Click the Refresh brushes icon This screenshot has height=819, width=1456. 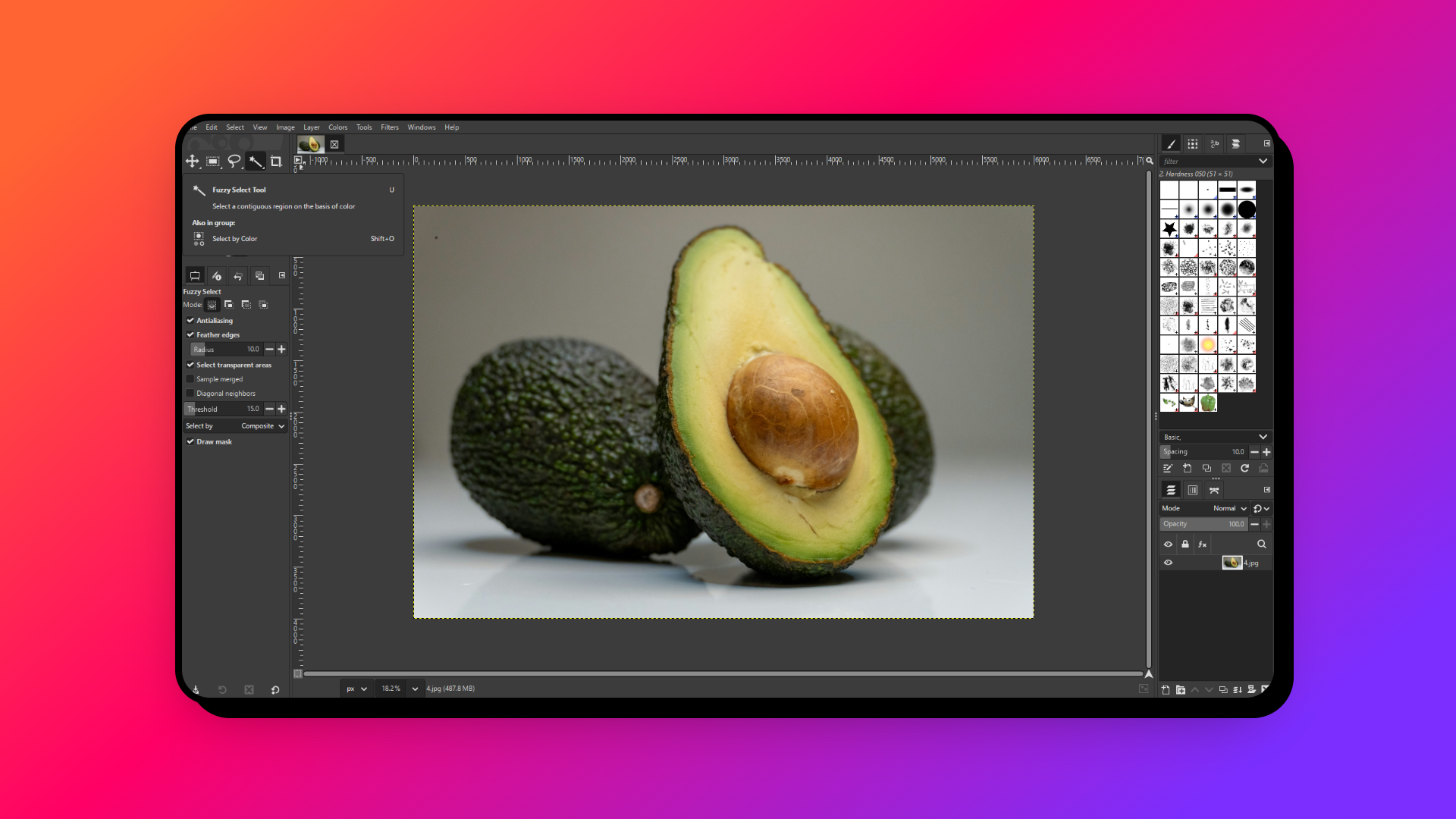click(1244, 469)
